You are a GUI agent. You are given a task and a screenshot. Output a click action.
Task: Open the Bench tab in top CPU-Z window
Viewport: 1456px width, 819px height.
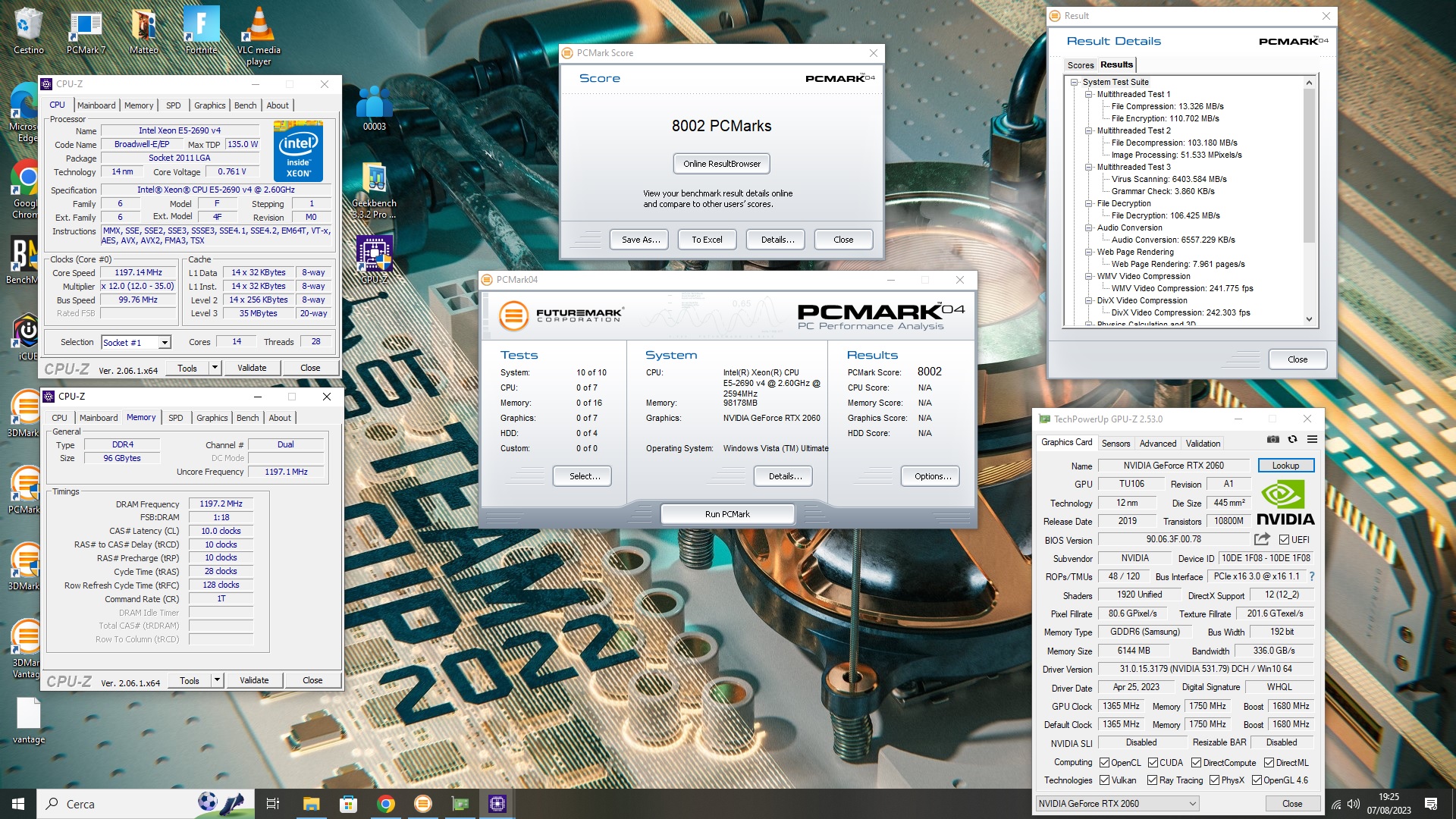click(245, 105)
